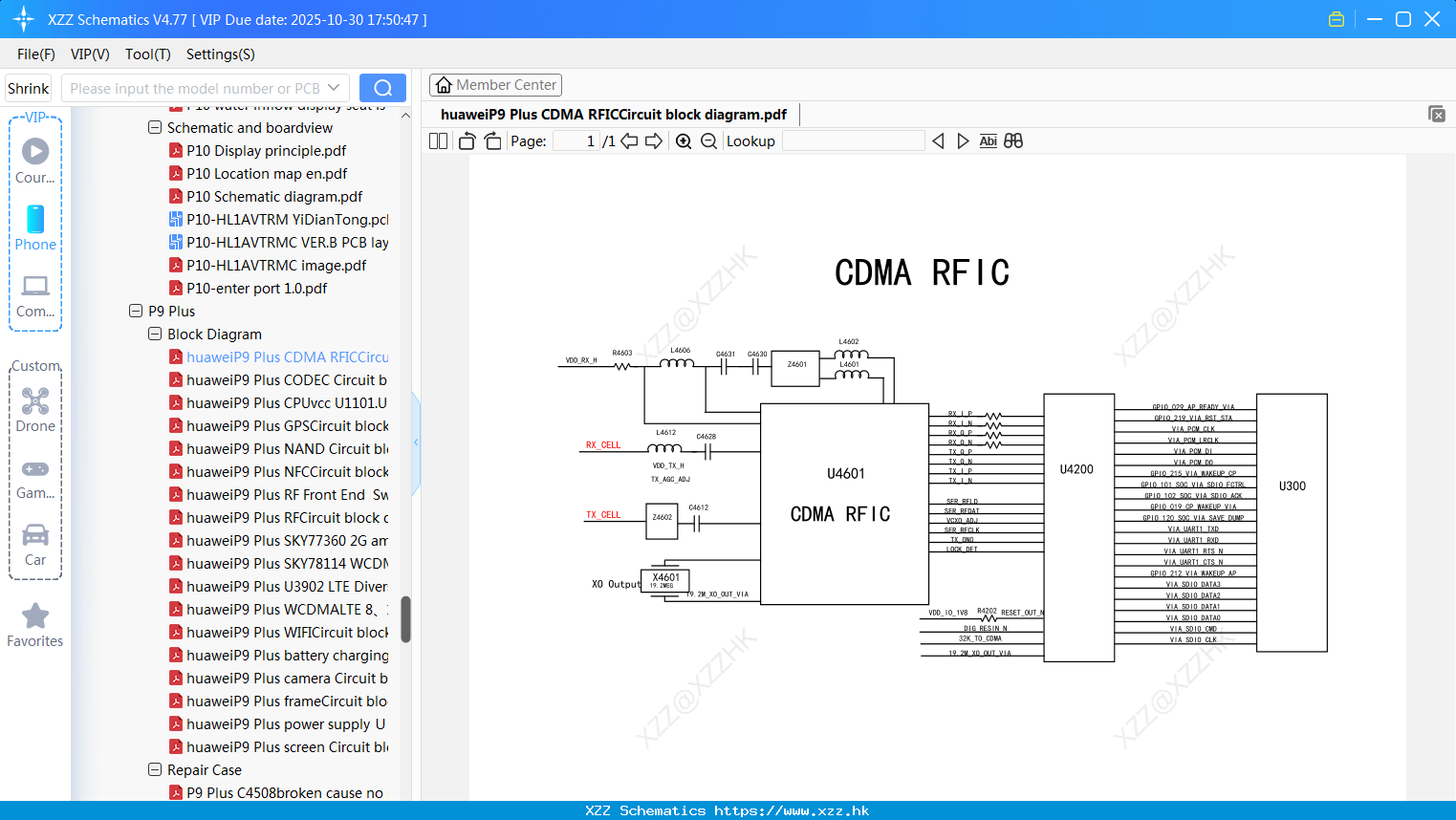This screenshot has width=1456, height=820.
Task: Open huaweiP9 Plus NFCCircuit block file
Action: (279, 471)
